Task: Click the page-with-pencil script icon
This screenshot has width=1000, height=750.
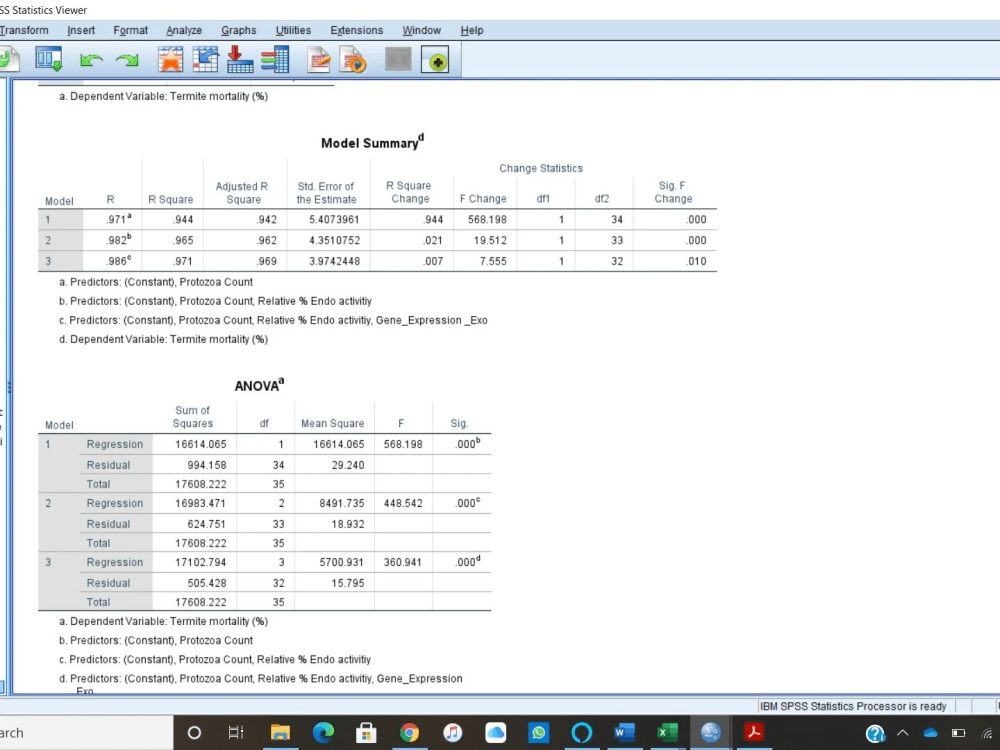Action: pyautogui.click(x=319, y=59)
